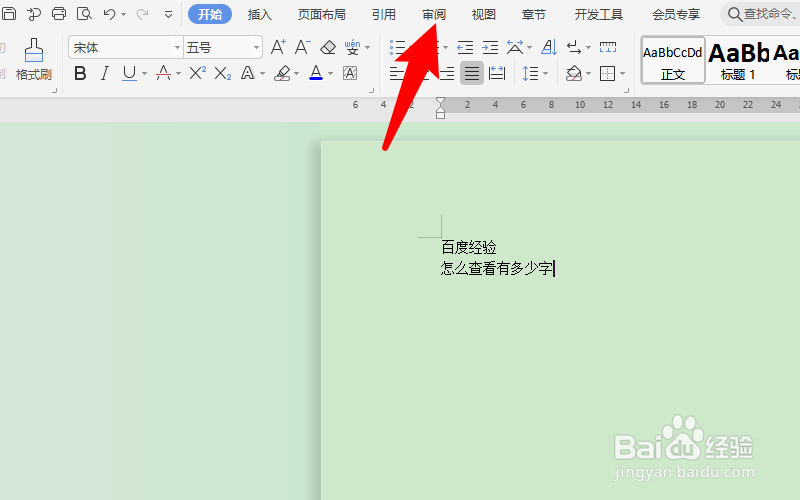Click the Print icon in quick access toolbar
The height and width of the screenshot is (500, 800).
click(x=59, y=13)
